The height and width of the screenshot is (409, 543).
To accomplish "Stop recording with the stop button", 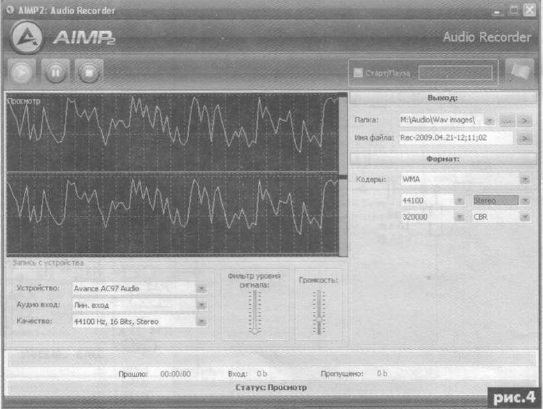I will pos(89,72).
